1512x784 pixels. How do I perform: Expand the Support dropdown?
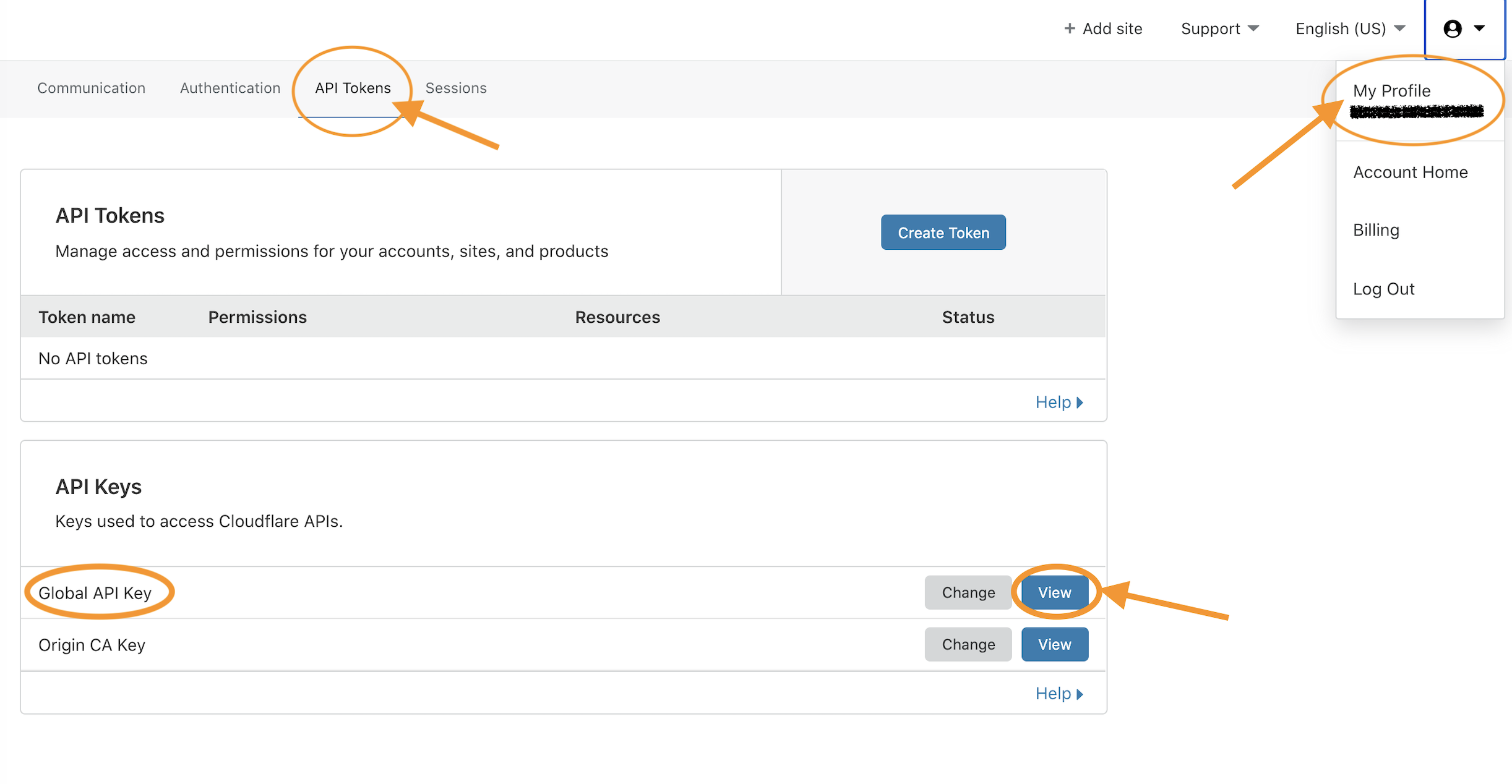tap(1219, 28)
